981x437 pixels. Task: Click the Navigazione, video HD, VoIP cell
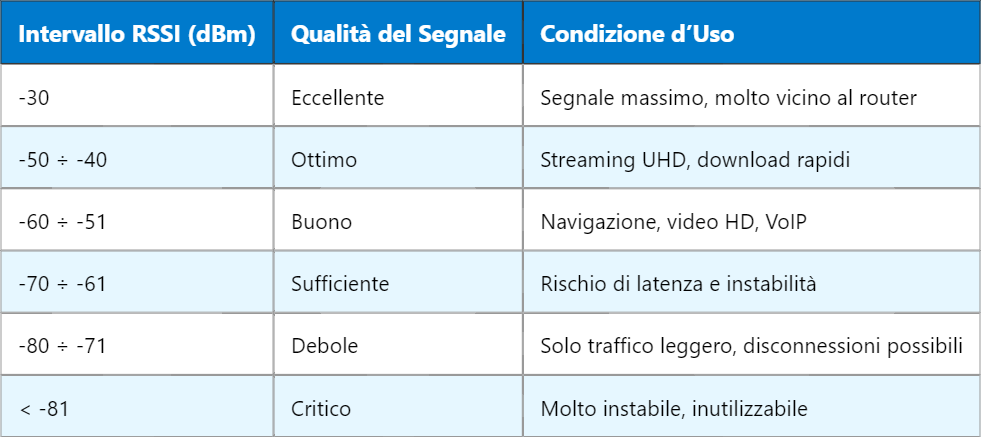coord(673,221)
